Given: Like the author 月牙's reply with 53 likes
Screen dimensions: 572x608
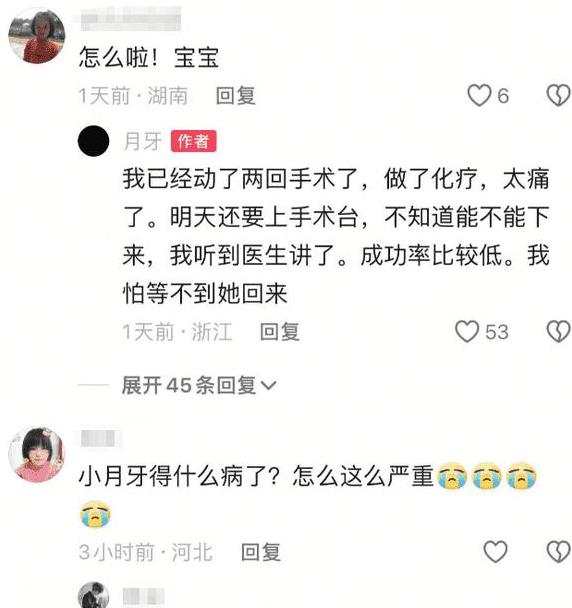Looking at the screenshot, I should point(467,332).
